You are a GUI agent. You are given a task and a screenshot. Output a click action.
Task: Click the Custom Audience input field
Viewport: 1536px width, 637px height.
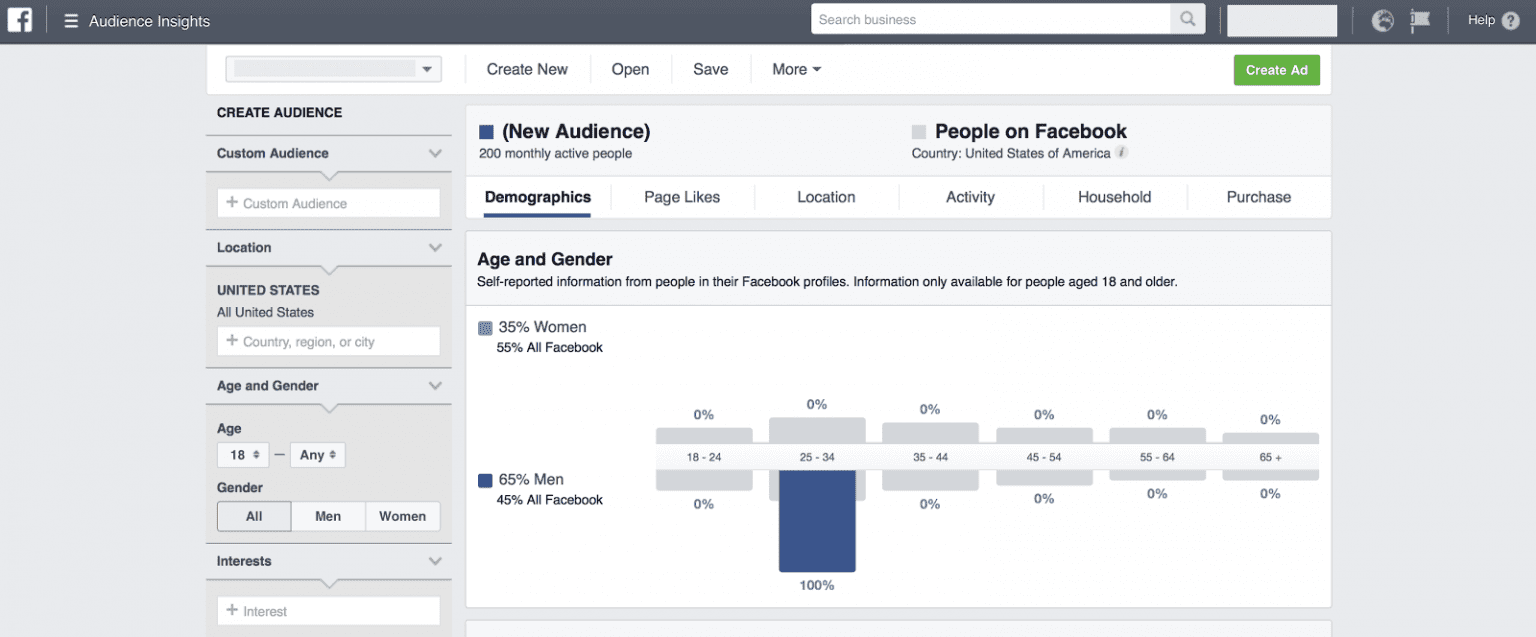click(328, 203)
